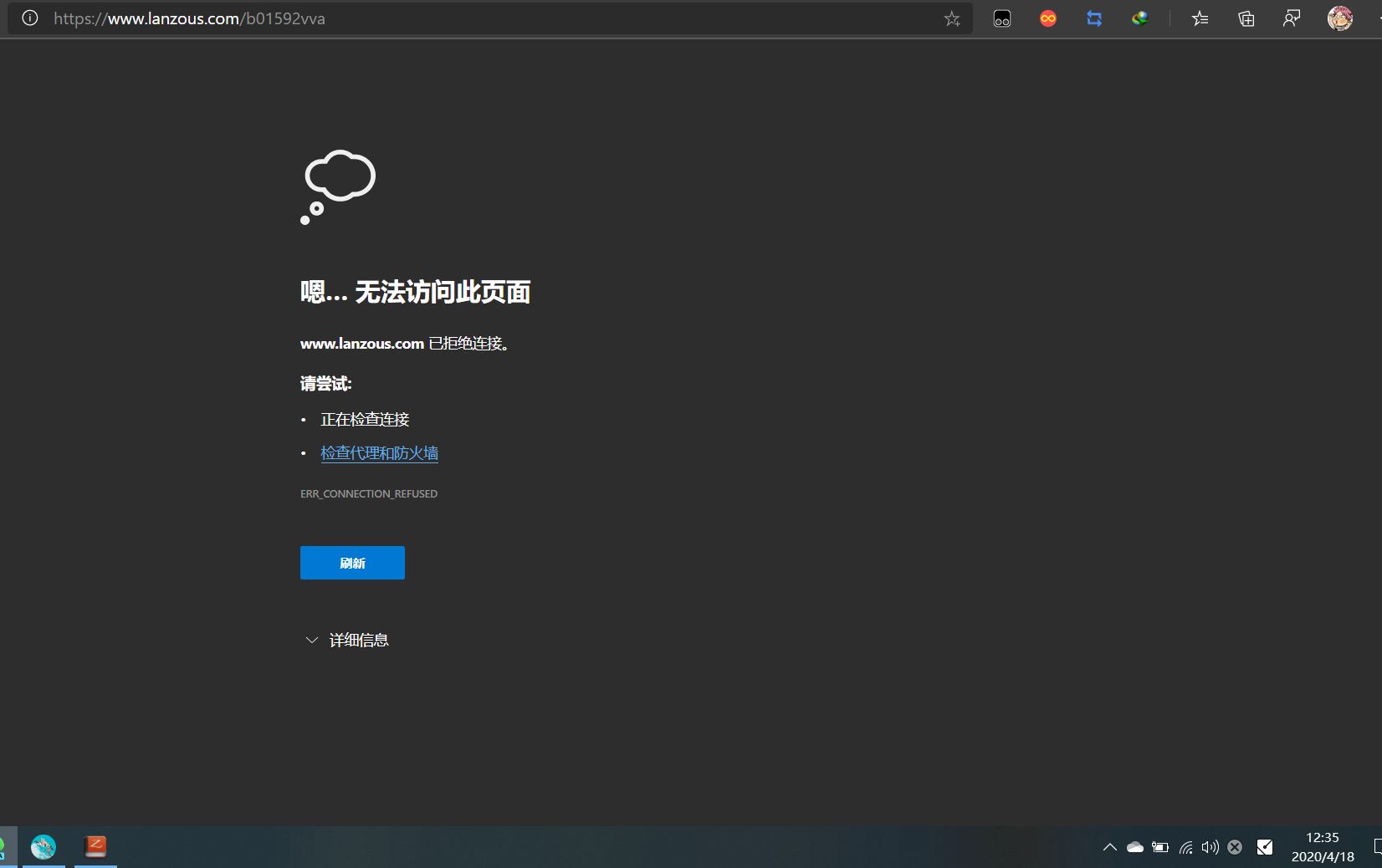Select the ERR_CONNECTION_REFUSED error text
This screenshot has height=868, width=1382.
369,494
